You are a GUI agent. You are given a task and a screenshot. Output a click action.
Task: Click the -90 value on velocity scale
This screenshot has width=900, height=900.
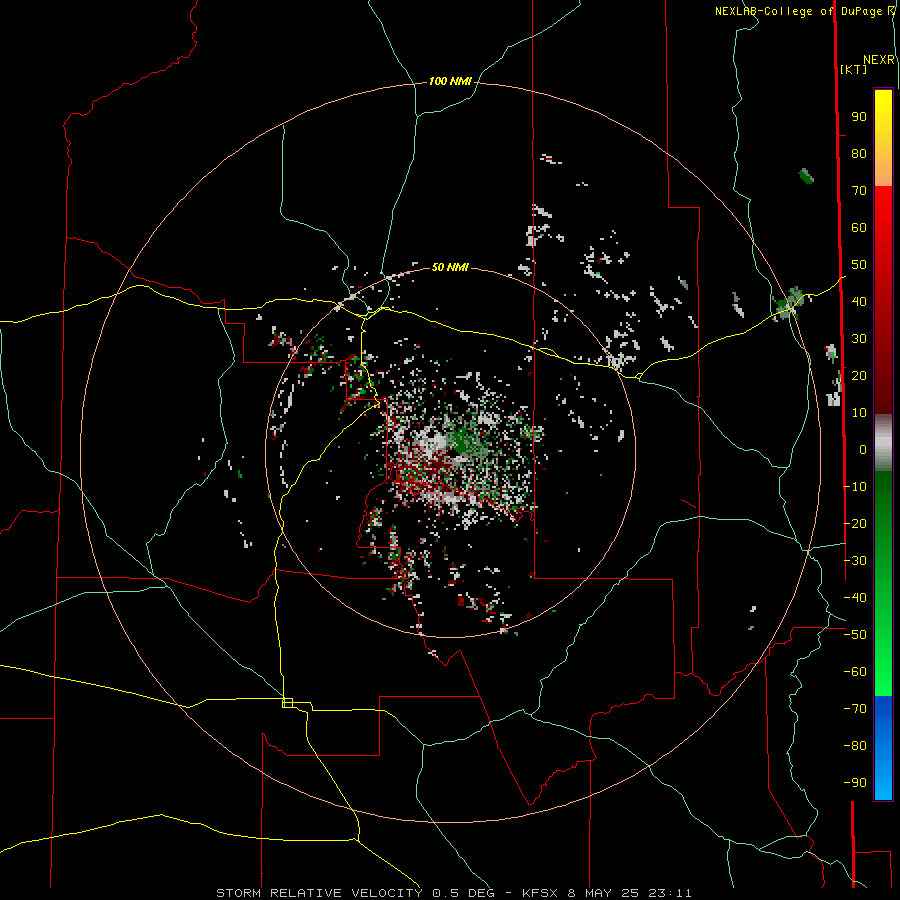tap(855, 782)
